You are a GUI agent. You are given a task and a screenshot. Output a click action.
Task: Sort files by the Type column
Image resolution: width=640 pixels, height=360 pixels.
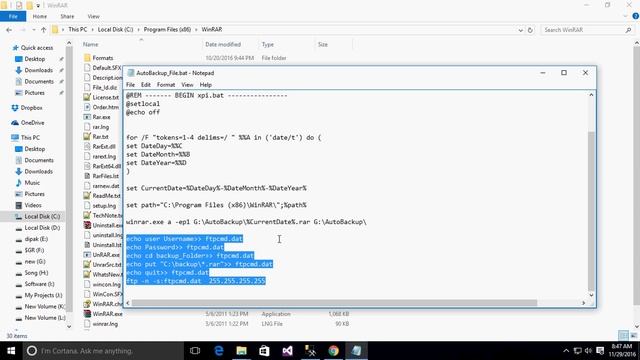click(x=268, y=44)
